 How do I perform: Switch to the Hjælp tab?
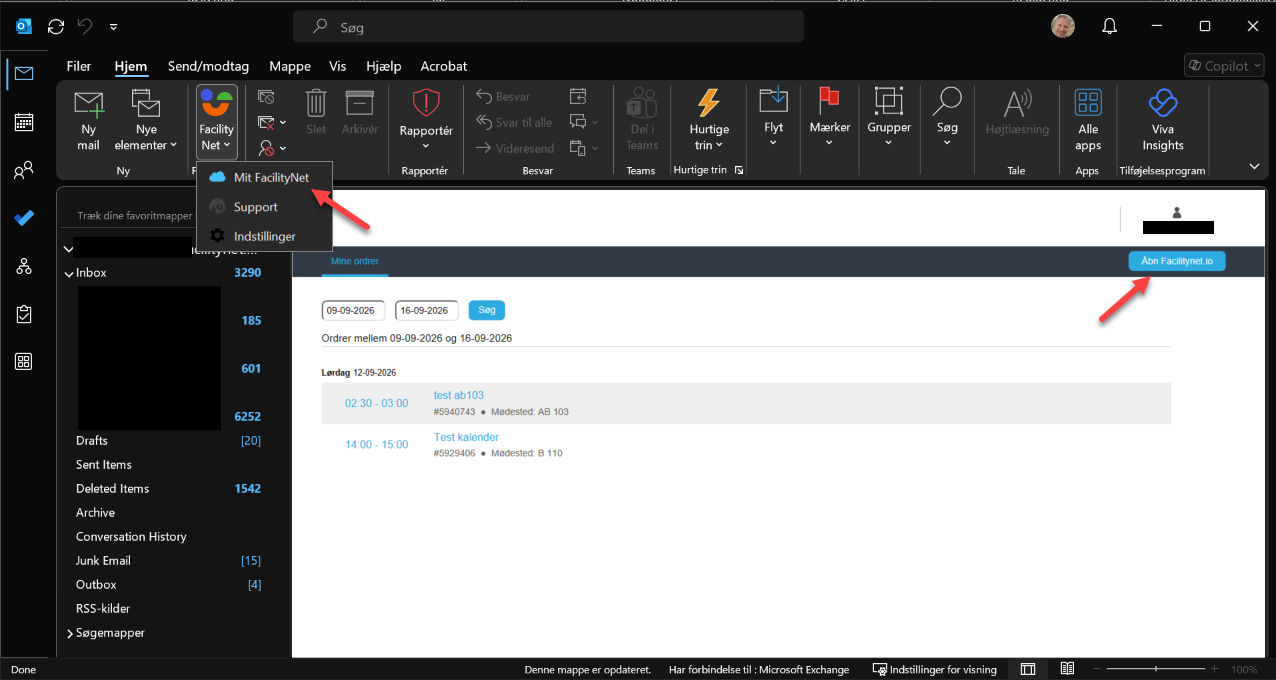click(x=383, y=66)
